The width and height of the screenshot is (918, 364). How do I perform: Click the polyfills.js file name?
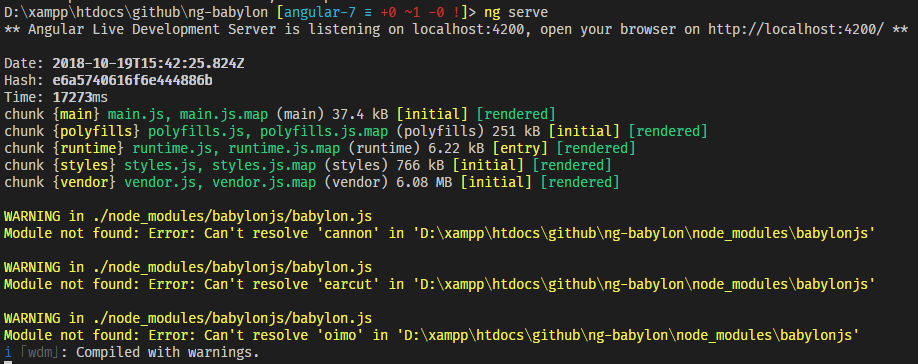point(196,131)
